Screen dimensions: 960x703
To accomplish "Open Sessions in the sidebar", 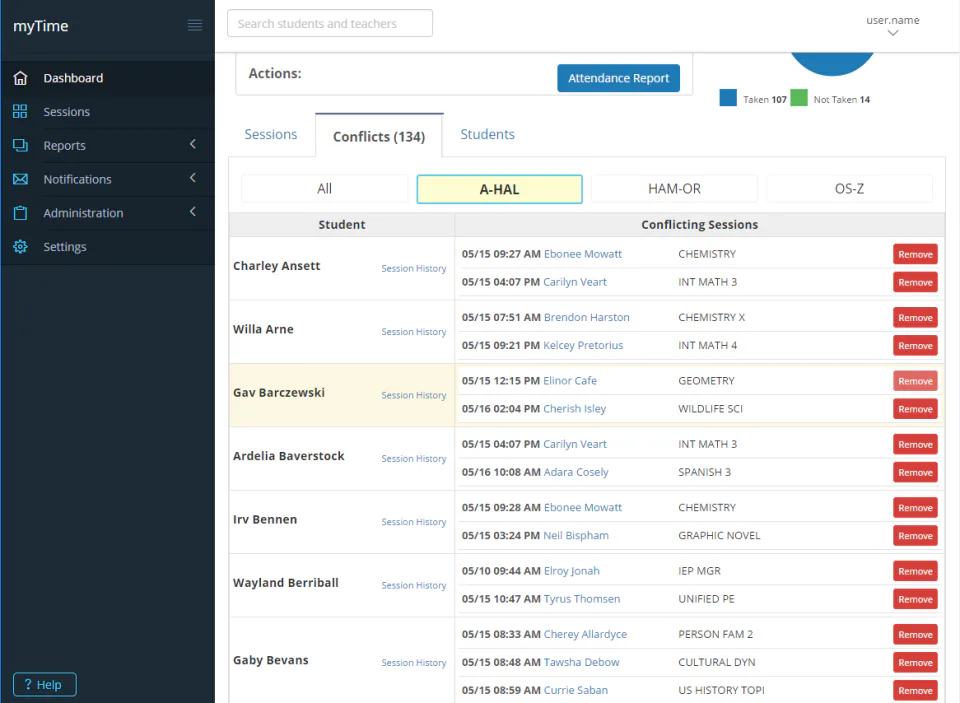I will [x=108, y=111].
